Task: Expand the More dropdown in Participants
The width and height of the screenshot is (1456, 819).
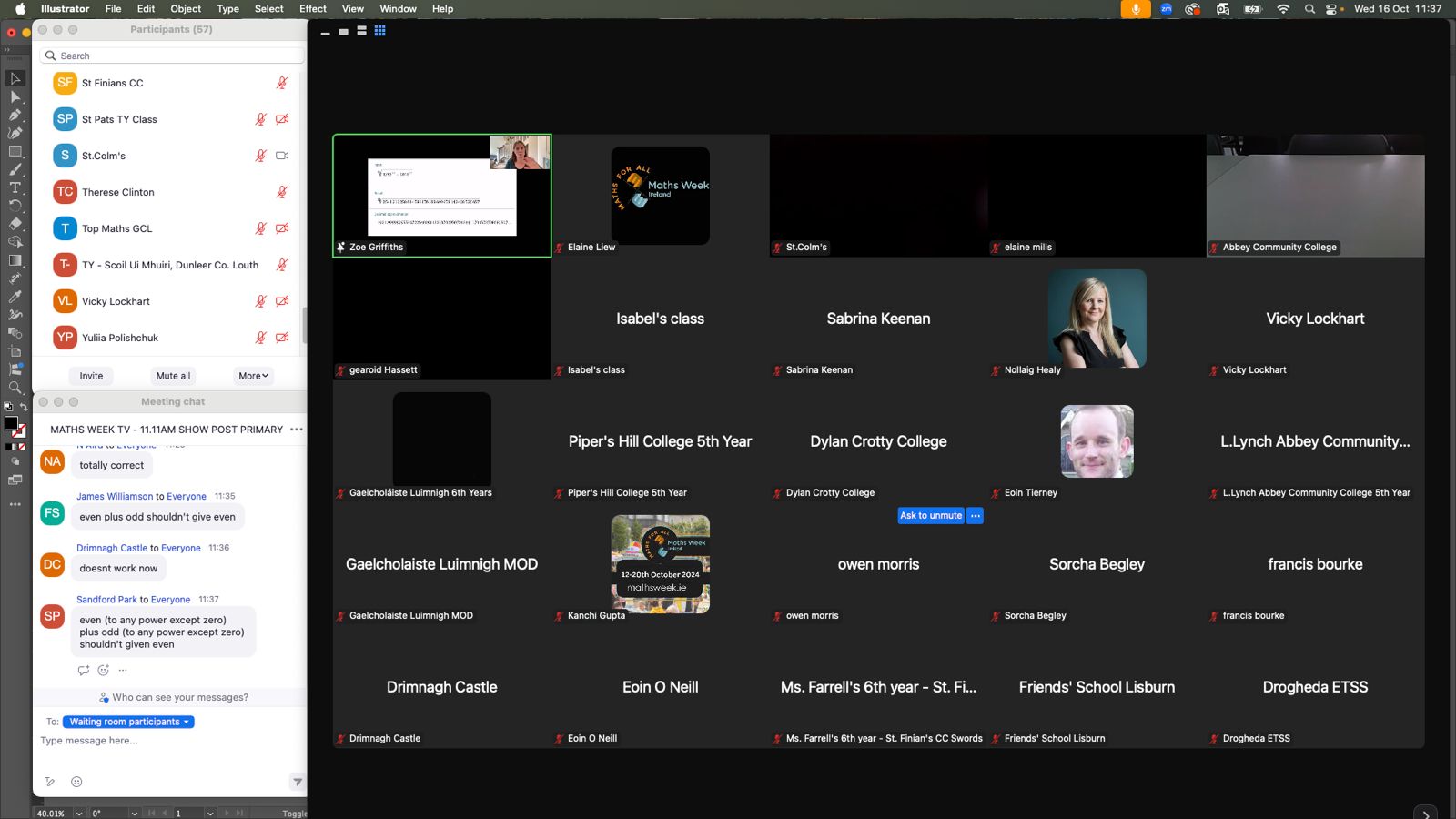Action: [x=253, y=376]
